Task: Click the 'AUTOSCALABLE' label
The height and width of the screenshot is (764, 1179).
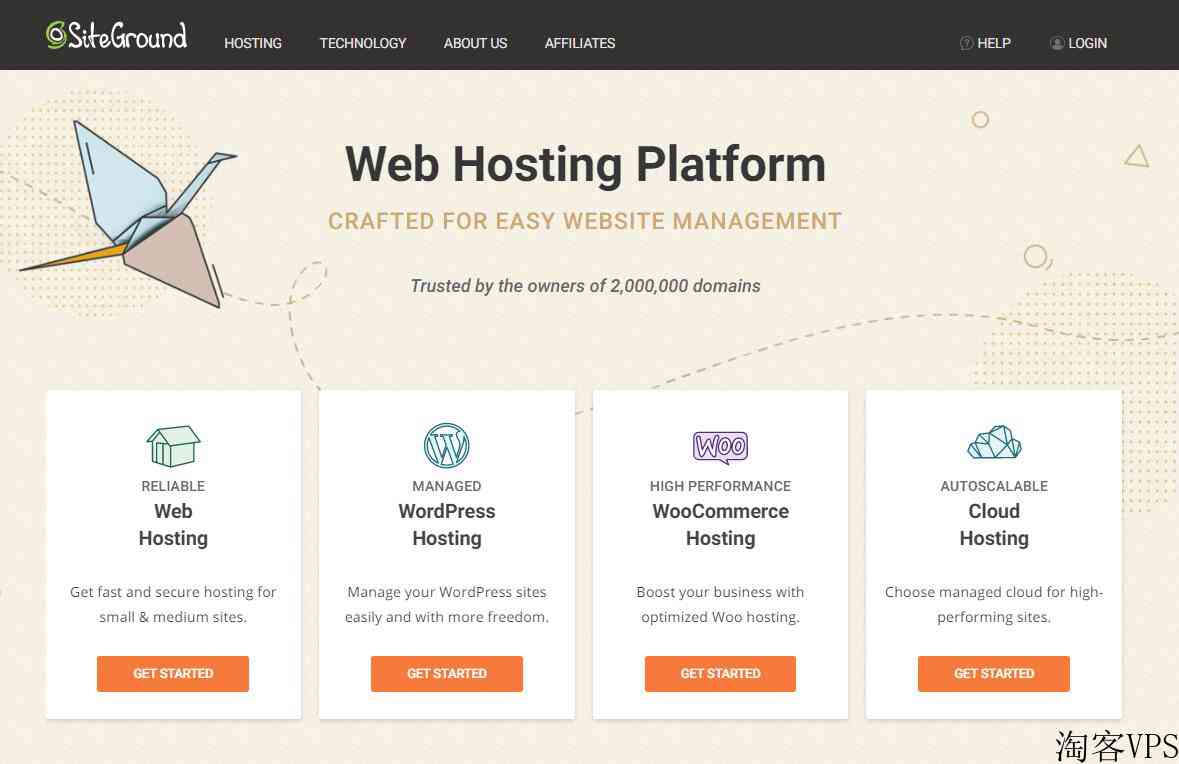Action: (x=994, y=487)
